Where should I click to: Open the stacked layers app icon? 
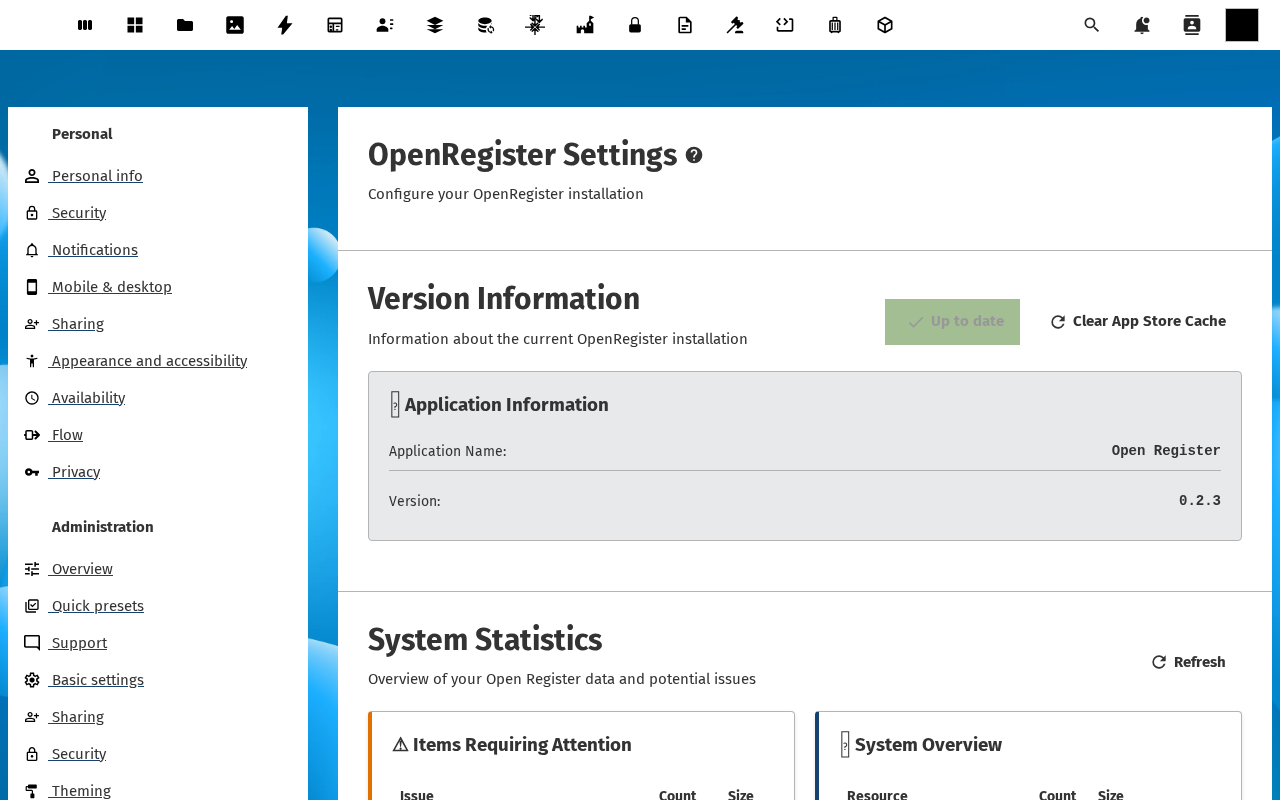point(435,25)
